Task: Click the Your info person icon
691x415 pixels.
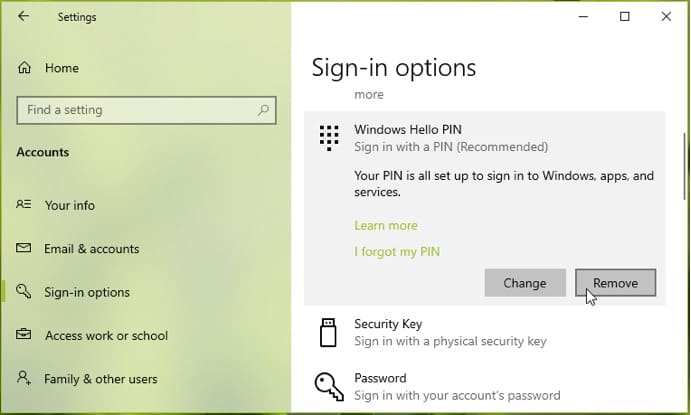Action: 24,205
